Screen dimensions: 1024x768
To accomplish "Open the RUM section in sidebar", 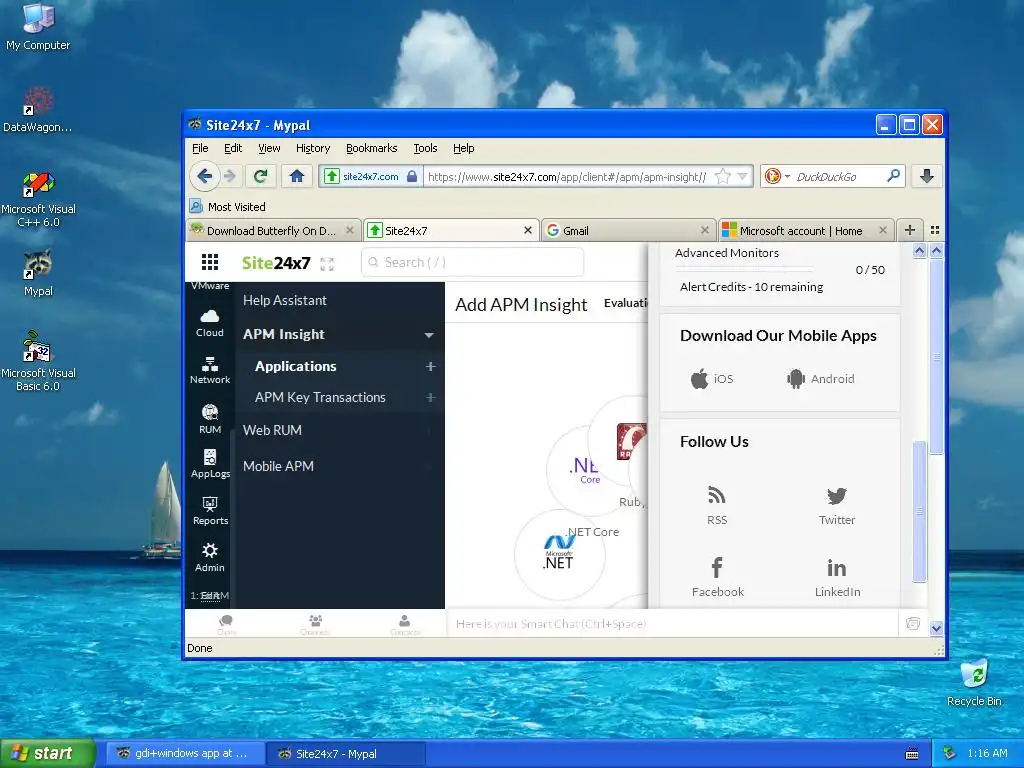I will pyautogui.click(x=210, y=419).
